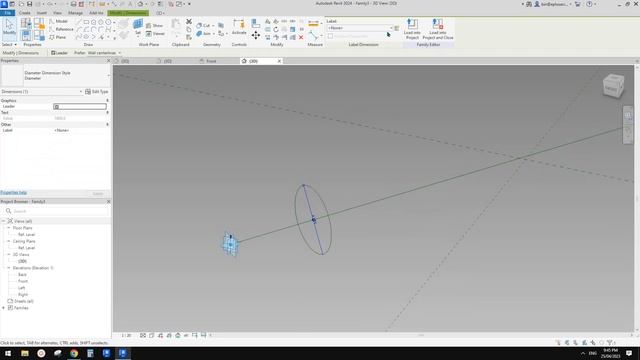Click Show work plane button

(155, 25)
